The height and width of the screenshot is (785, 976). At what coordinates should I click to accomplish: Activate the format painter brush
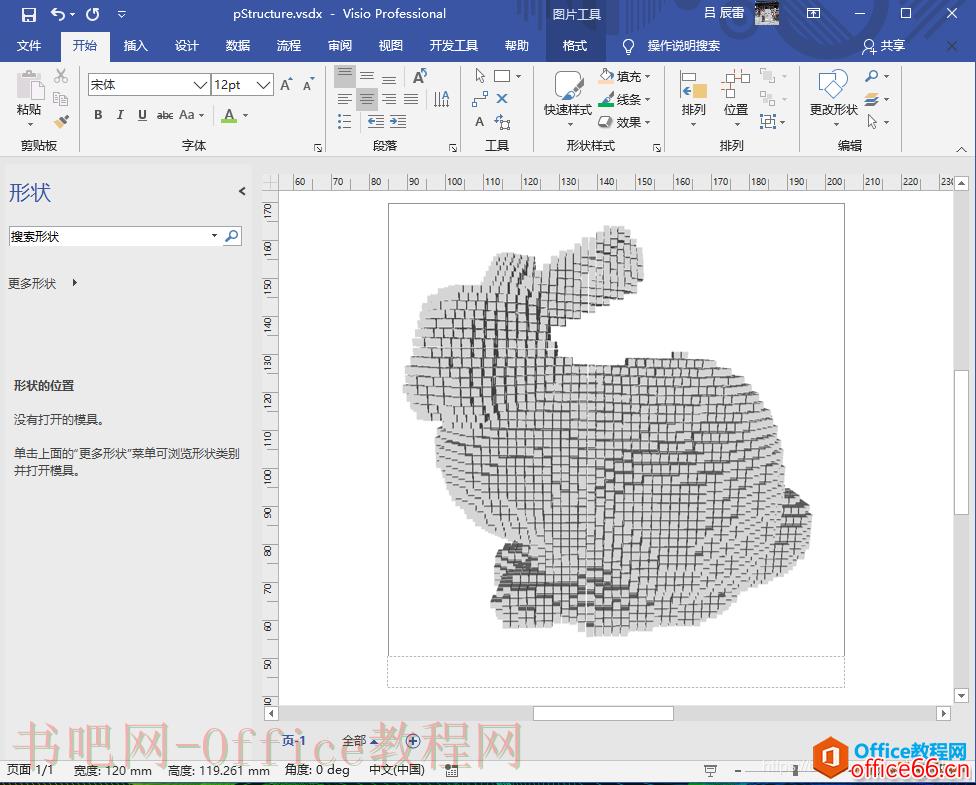60,121
